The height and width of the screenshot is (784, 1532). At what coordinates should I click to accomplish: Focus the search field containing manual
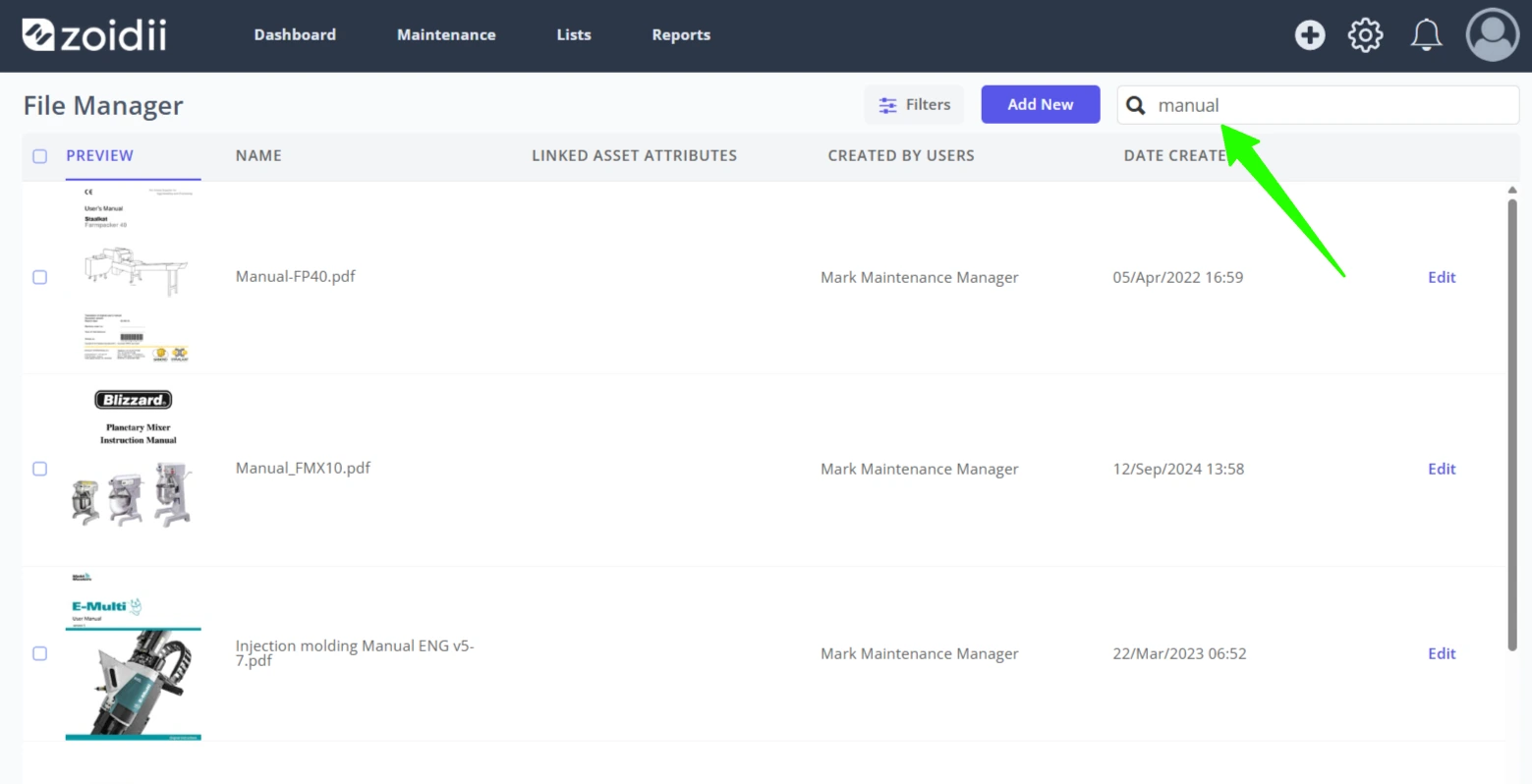[x=1318, y=105]
